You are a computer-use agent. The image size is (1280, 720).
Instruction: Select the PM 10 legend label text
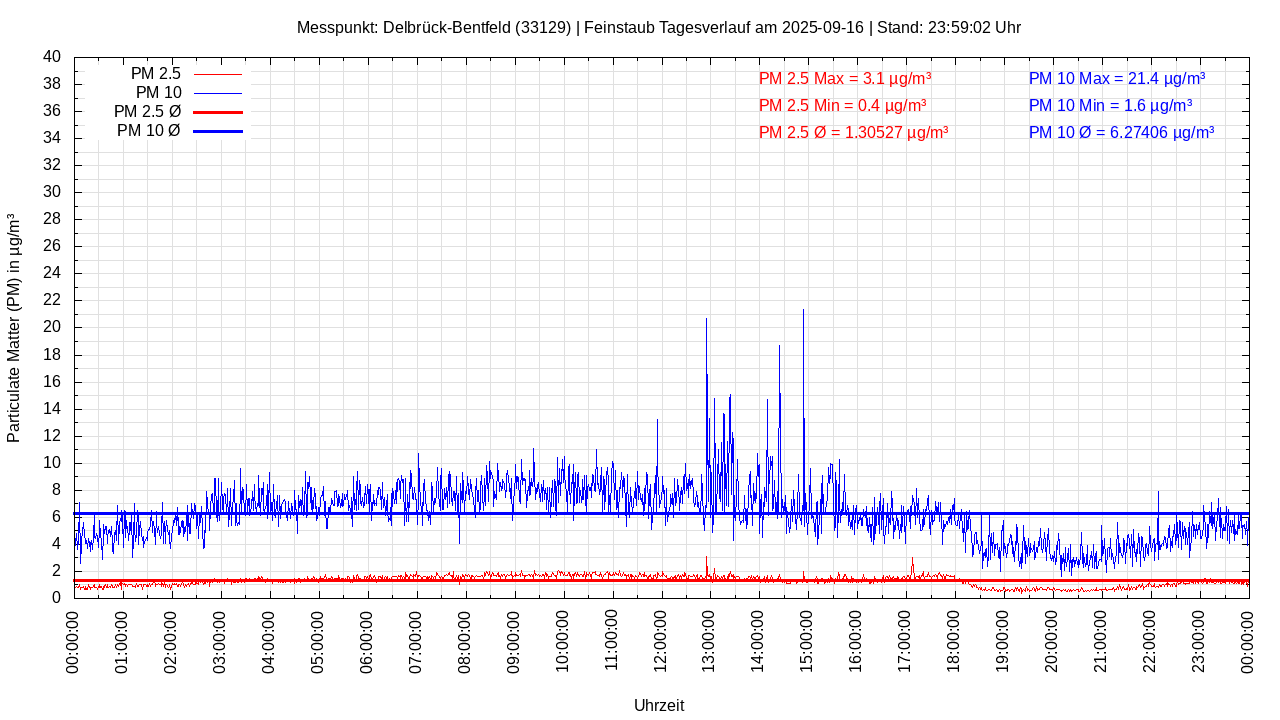pyautogui.click(x=158, y=93)
